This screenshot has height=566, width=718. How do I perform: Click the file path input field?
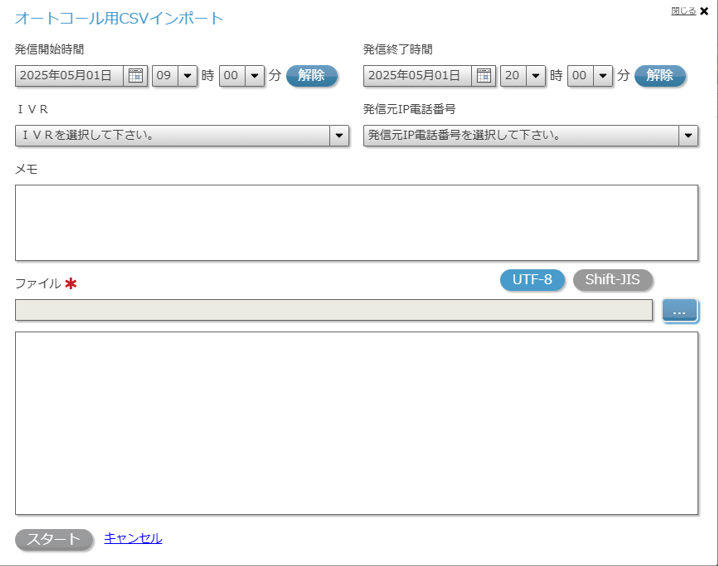pyautogui.click(x=334, y=310)
